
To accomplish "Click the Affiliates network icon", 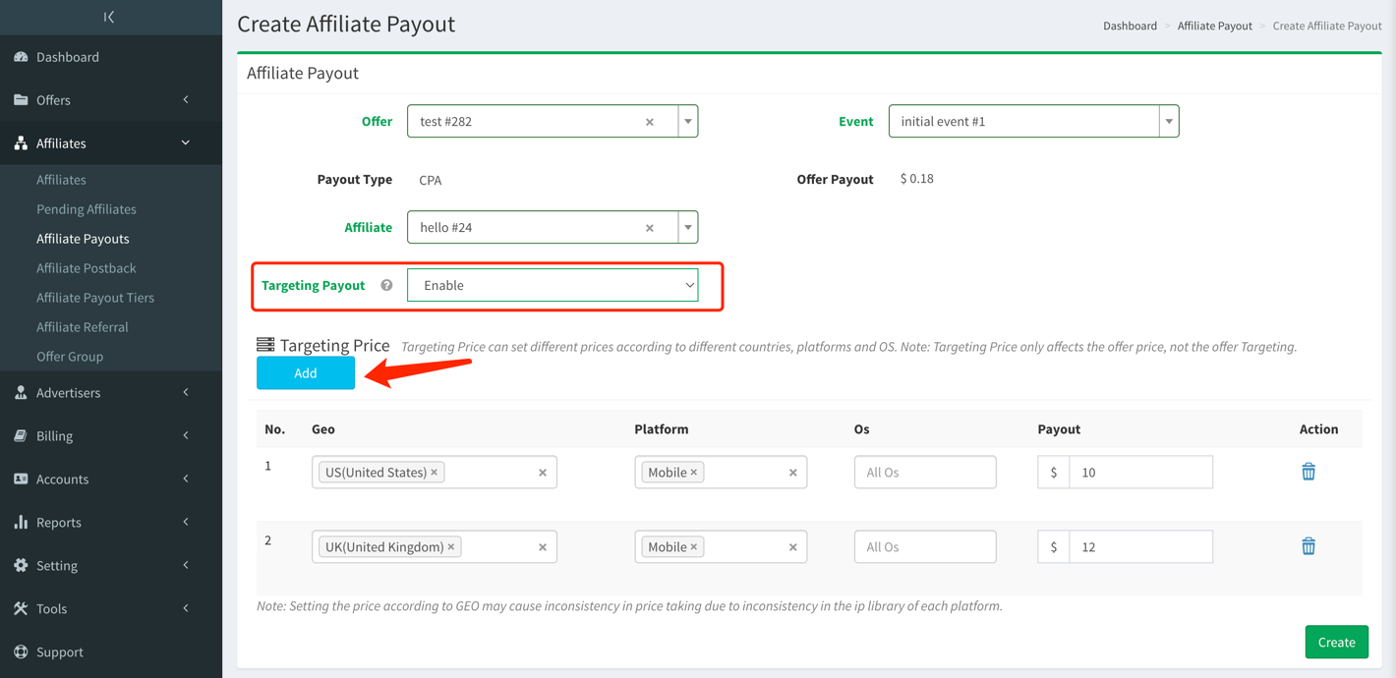I will [x=21, y=143].
